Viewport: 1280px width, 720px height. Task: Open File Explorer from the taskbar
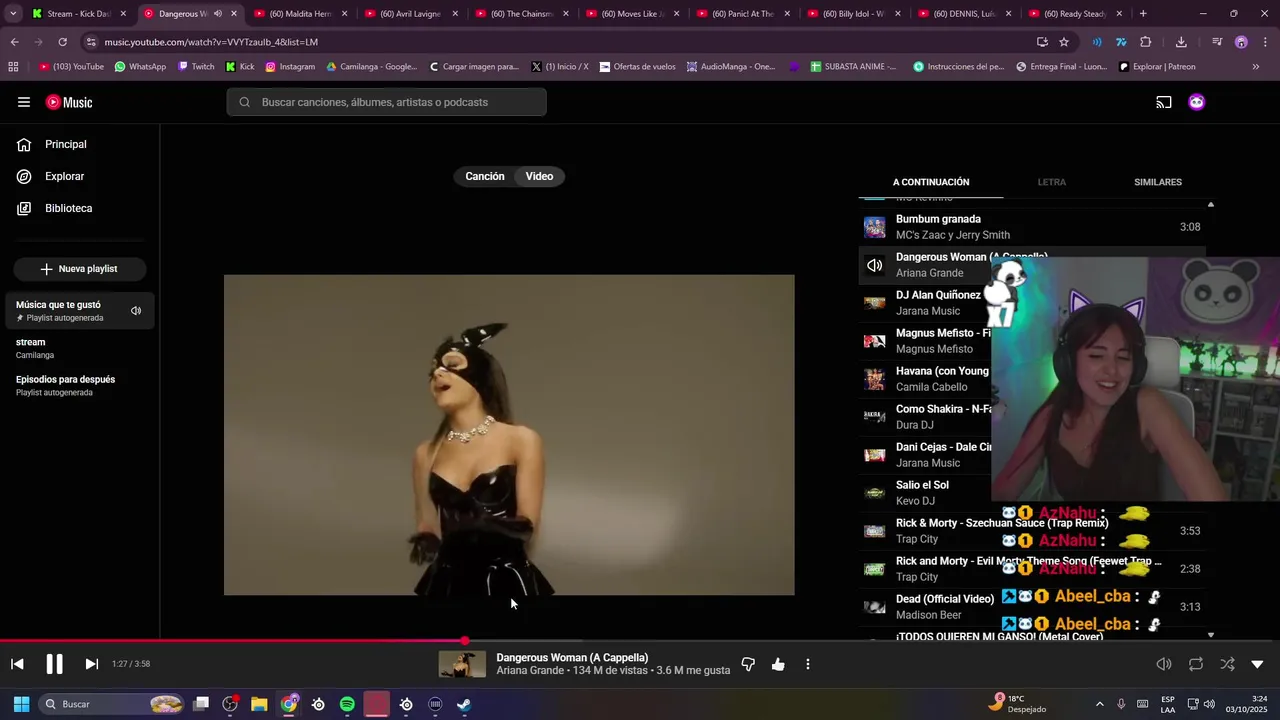point(259,704)
